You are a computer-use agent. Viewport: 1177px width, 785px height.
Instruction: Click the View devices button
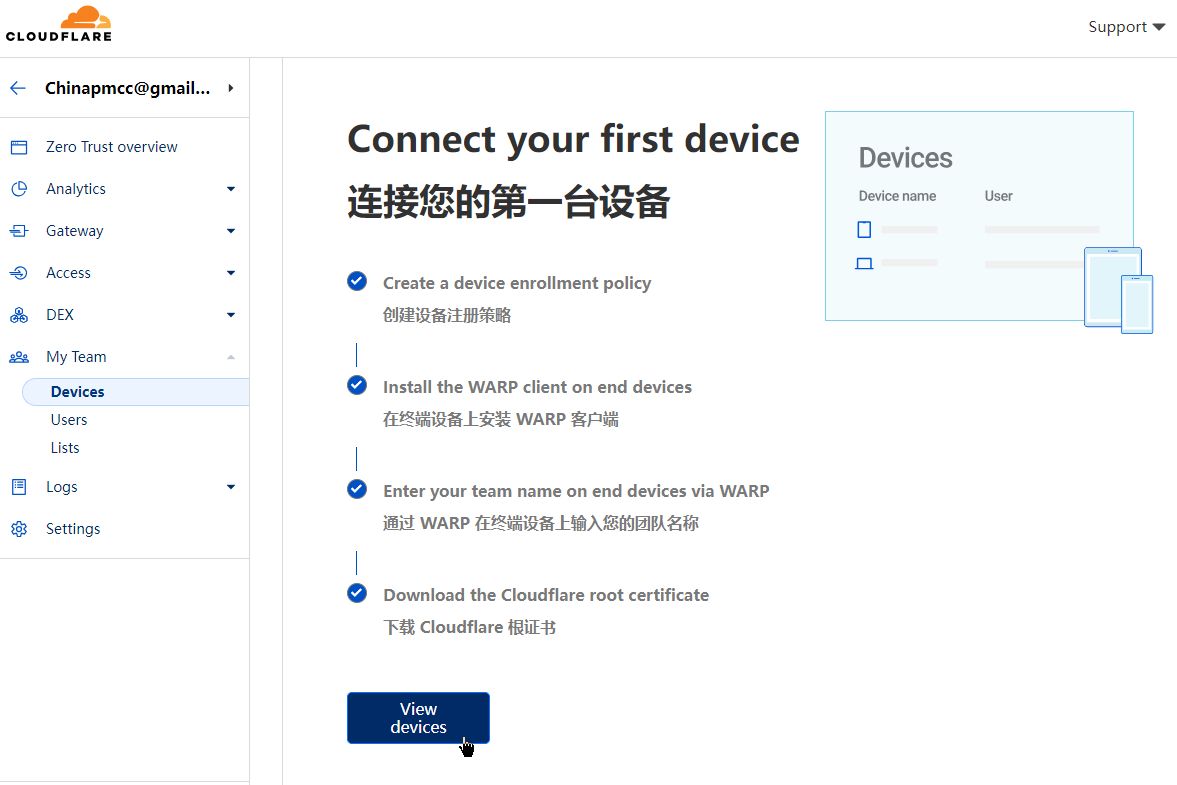tap(418, 718)
